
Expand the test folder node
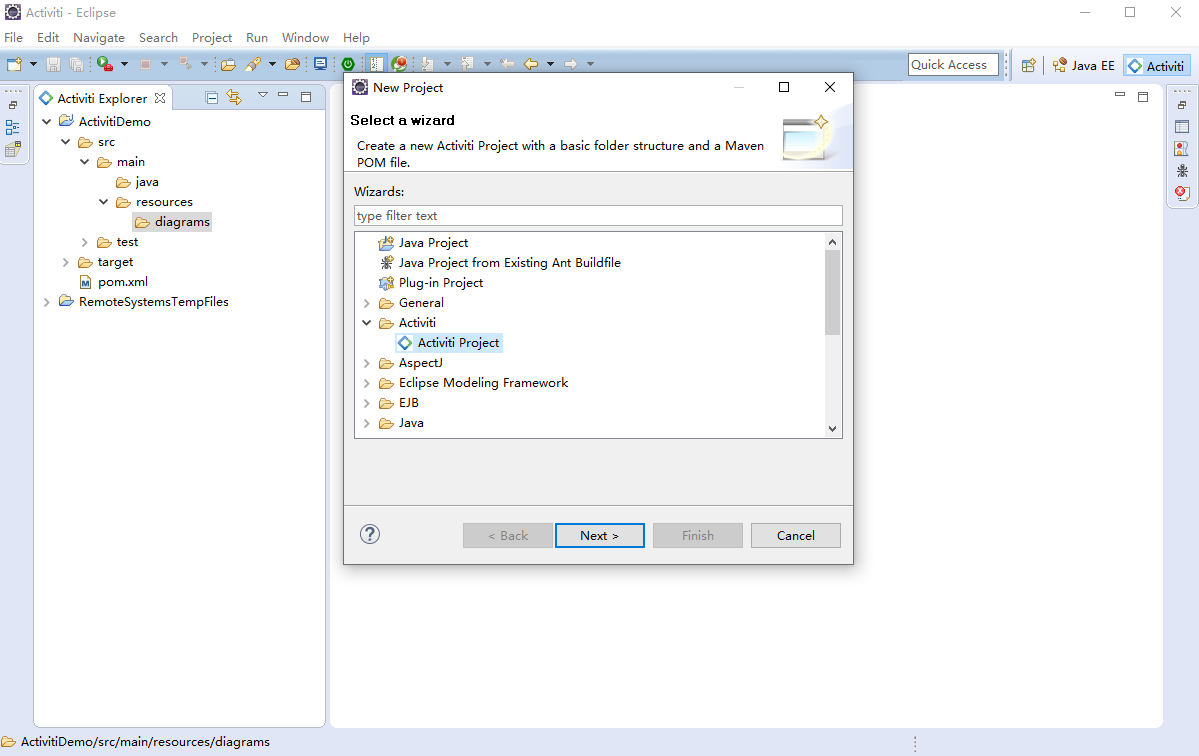click(84, 242)
